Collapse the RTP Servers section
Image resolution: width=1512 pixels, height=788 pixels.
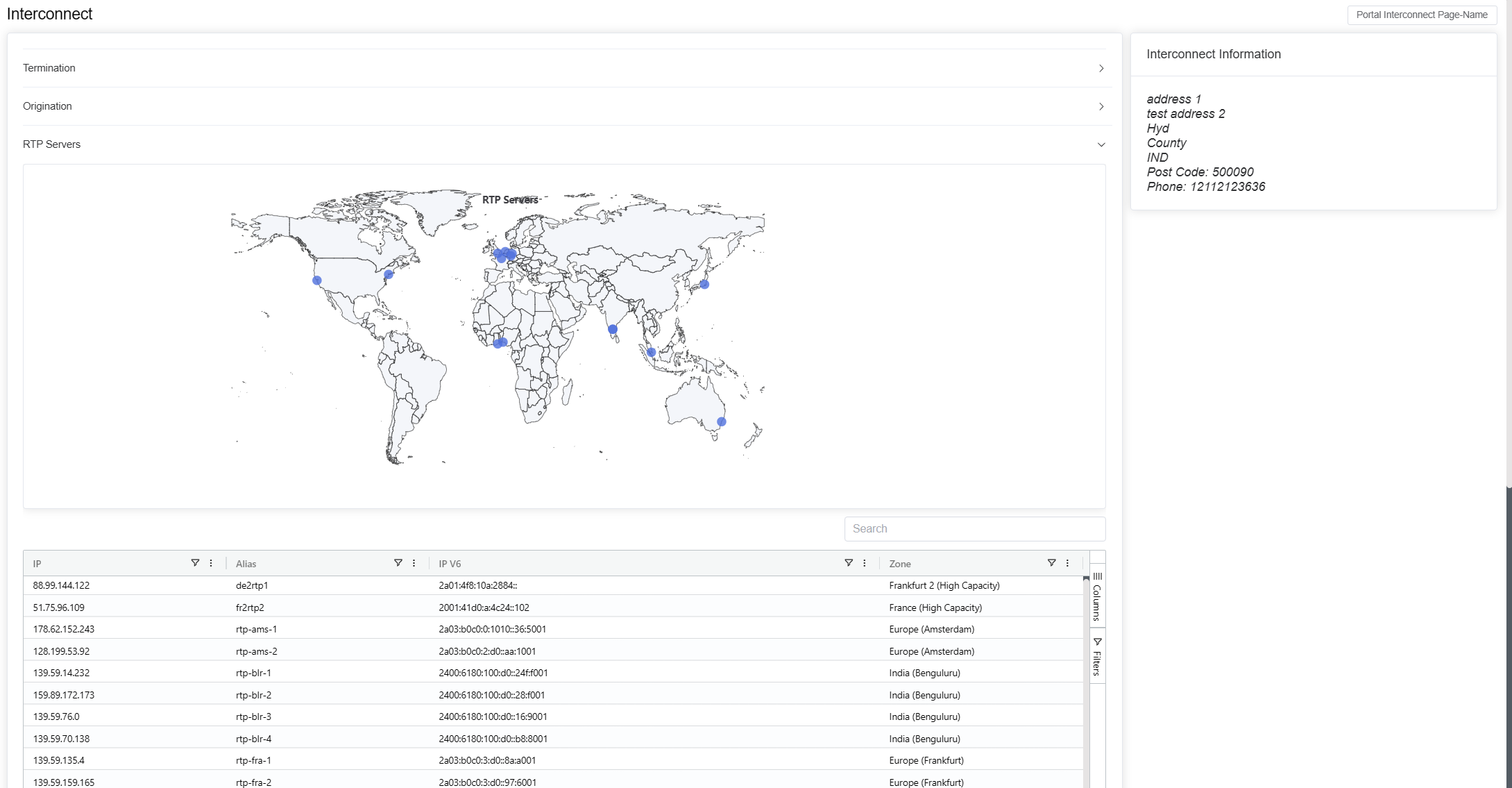pyautogui.click(x=1101, y=144)
